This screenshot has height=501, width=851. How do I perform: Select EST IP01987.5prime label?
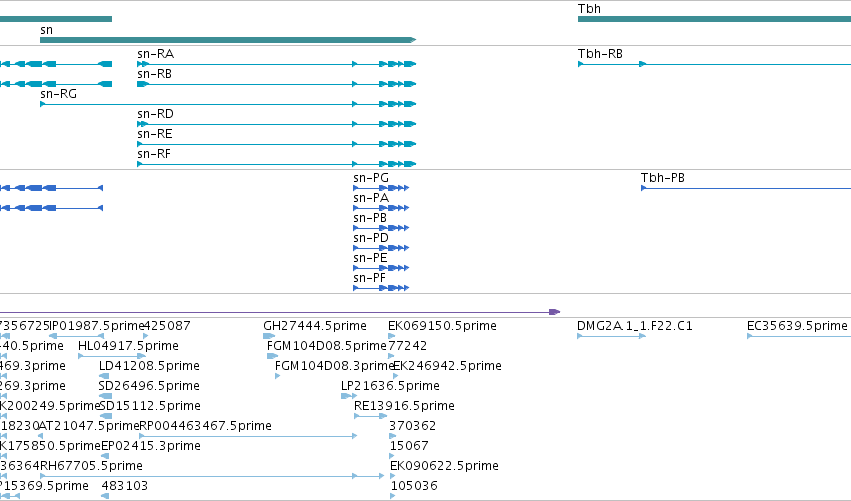(97, 326)
